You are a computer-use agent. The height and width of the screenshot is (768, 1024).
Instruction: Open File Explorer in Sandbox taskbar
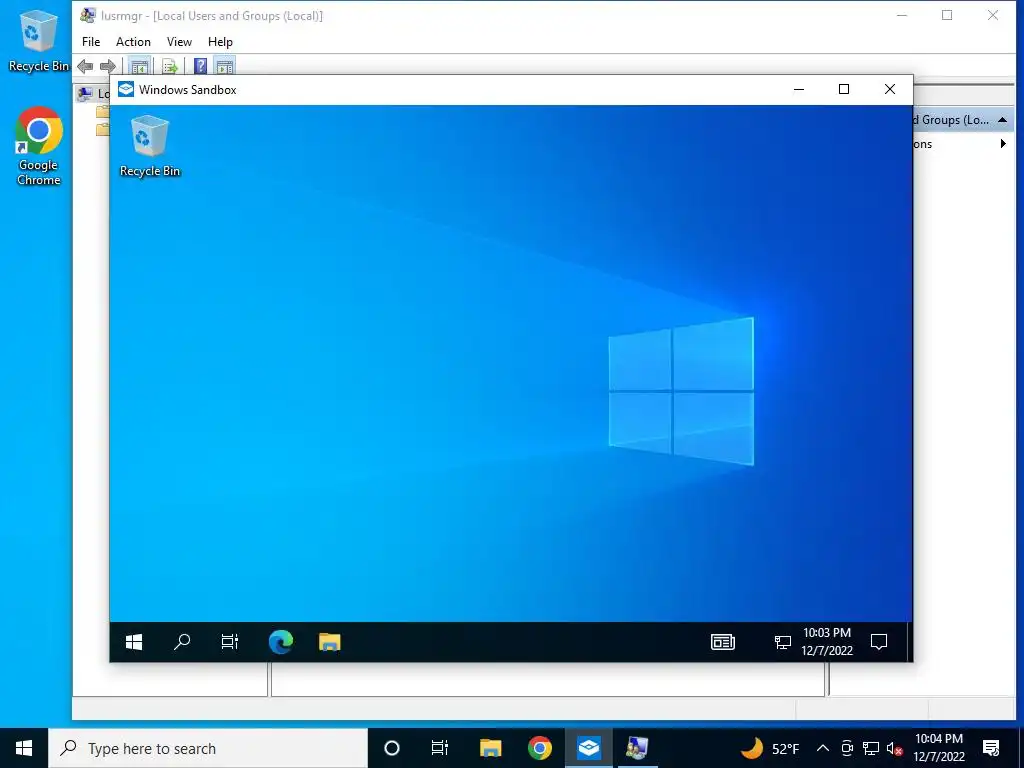[330, 642]
